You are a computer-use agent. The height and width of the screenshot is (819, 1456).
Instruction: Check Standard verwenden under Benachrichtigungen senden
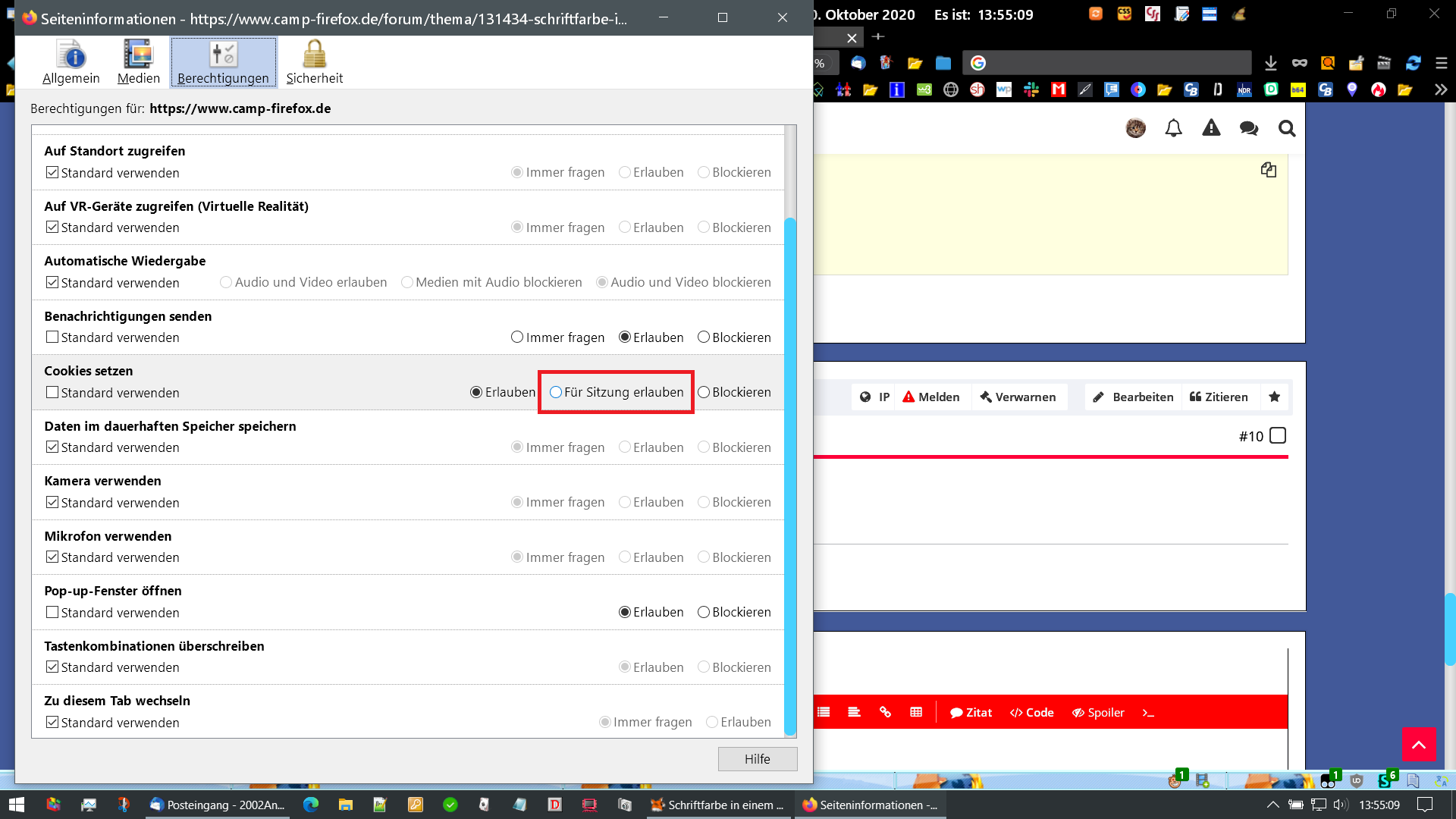click(52, 337)
